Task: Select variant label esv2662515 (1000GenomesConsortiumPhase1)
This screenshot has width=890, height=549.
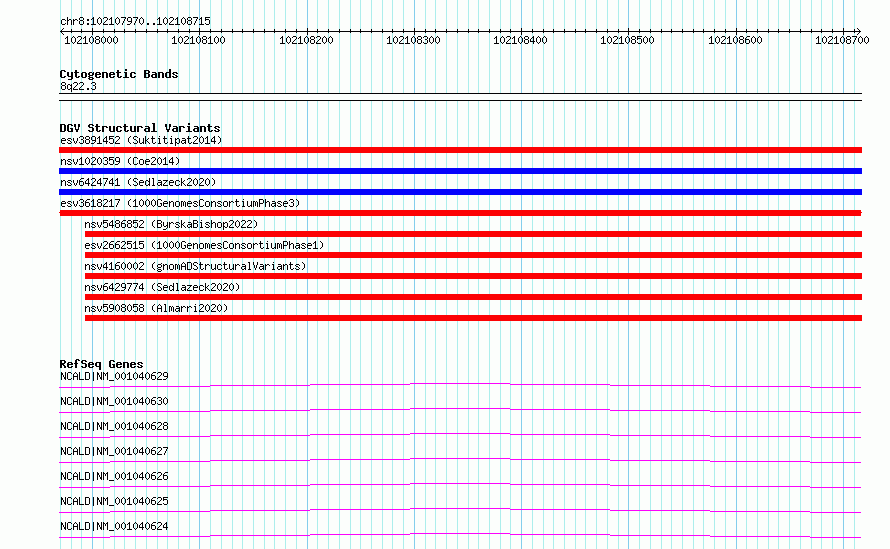Action: click(204, 245)
